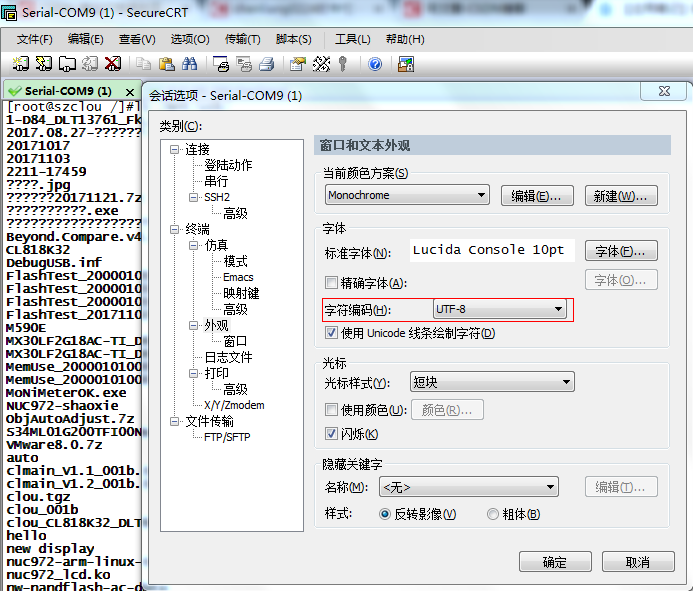Screen dimensions: 693x591
Task: Open the 工具(L) menu
Action: (352, 39)
